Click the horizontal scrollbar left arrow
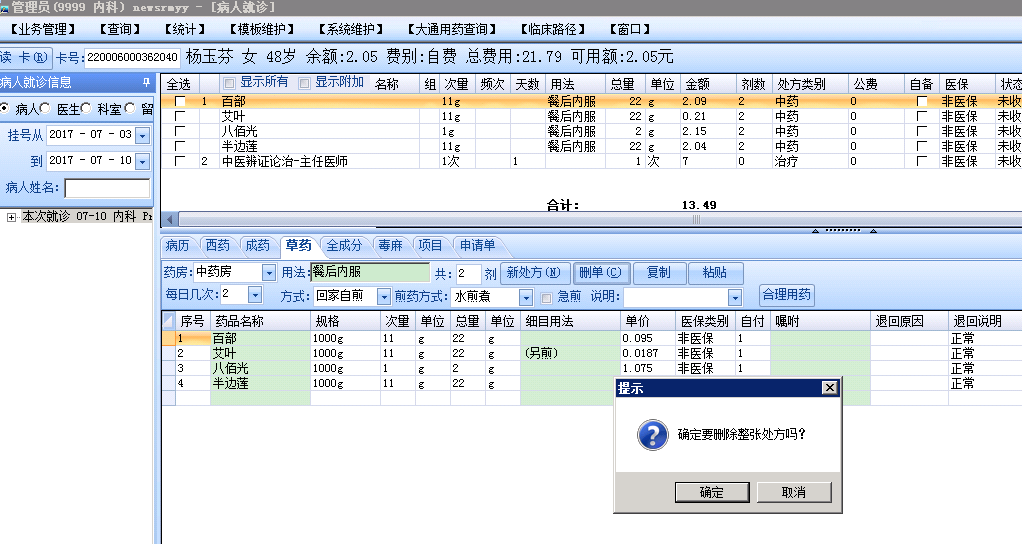This screenshot has height=544, width=1022. (169, 220)
